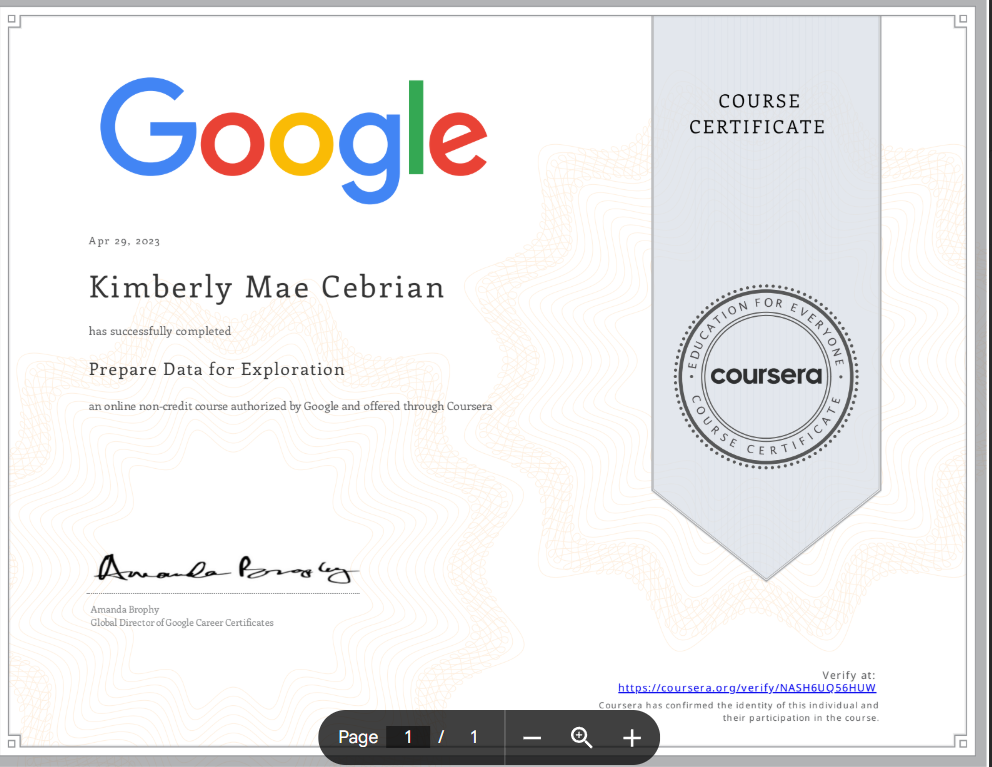Screen dimensions: 992x767
Task: Click the COURSE CERTIFICATE heading
Action: [757, 114]
